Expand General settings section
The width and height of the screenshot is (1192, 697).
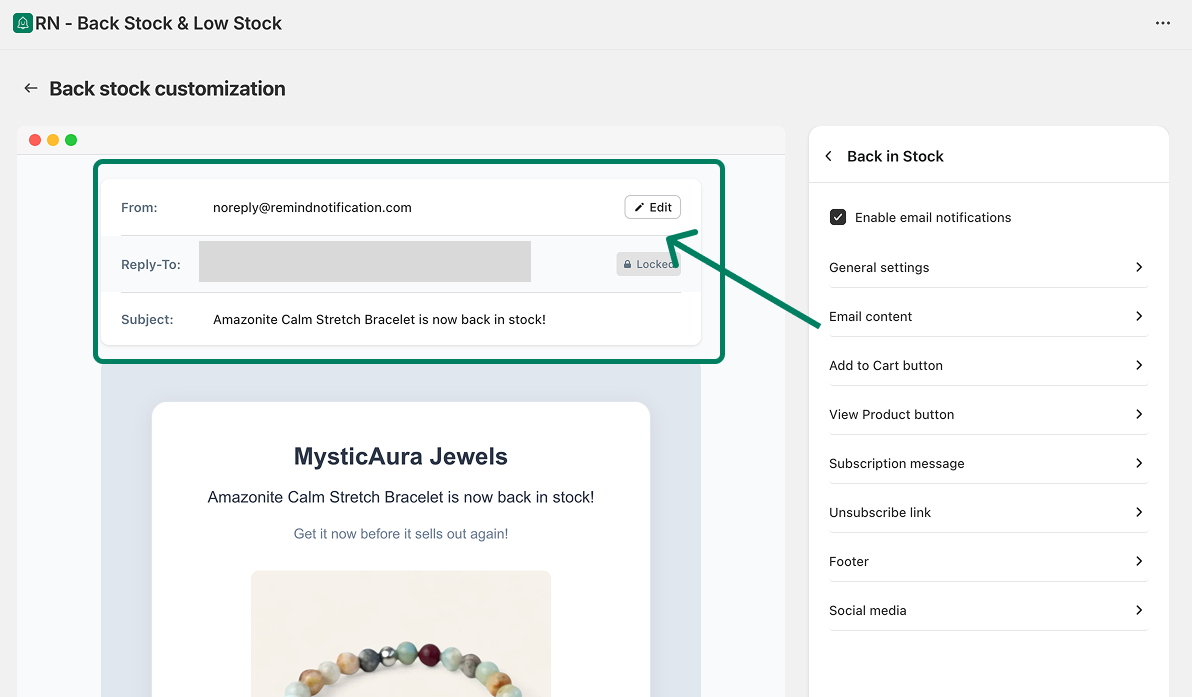[x=987, y=267]
